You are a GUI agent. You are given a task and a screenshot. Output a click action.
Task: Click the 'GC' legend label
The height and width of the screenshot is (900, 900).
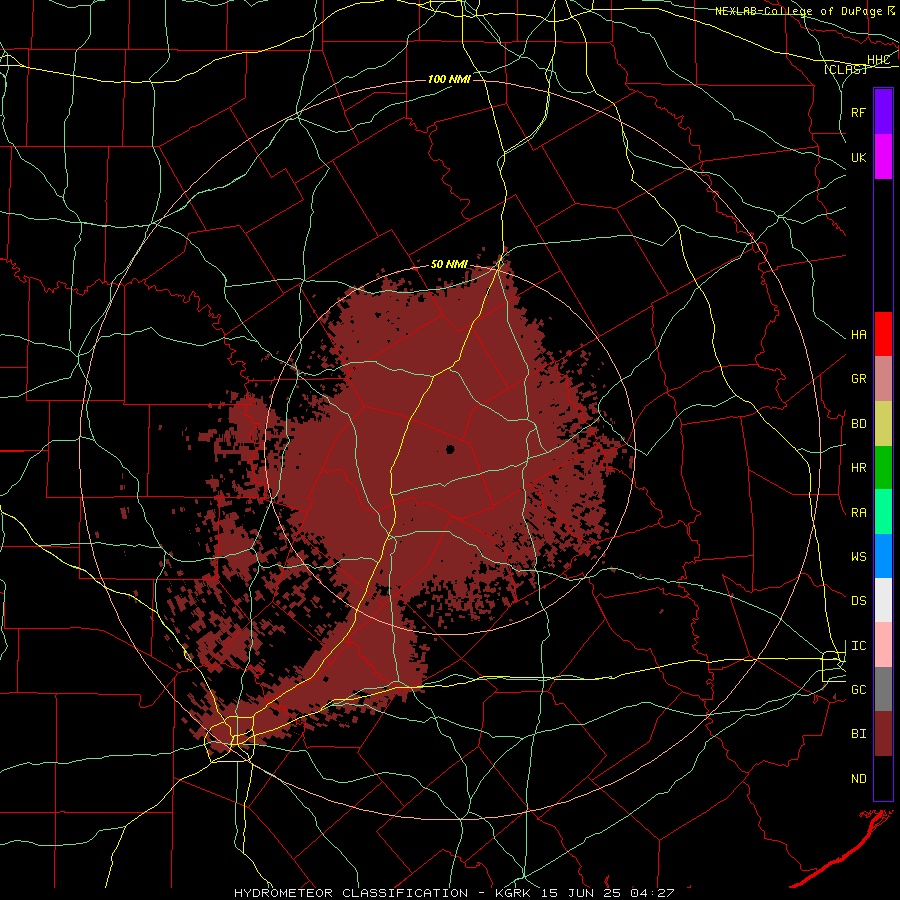pos(858,689)
